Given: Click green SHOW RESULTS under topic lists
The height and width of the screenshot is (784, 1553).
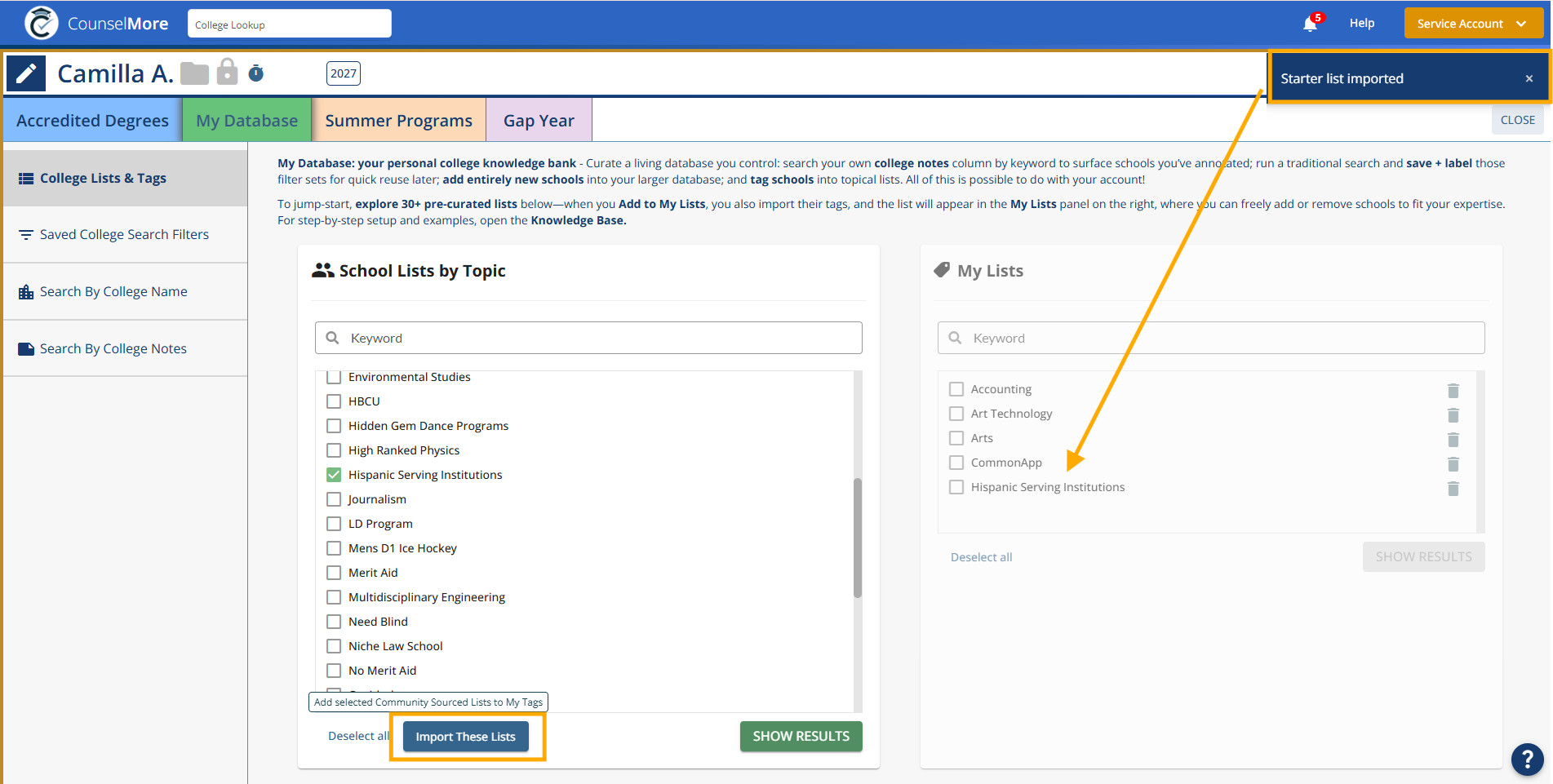Looking at the screenshot, I should 801,737.
